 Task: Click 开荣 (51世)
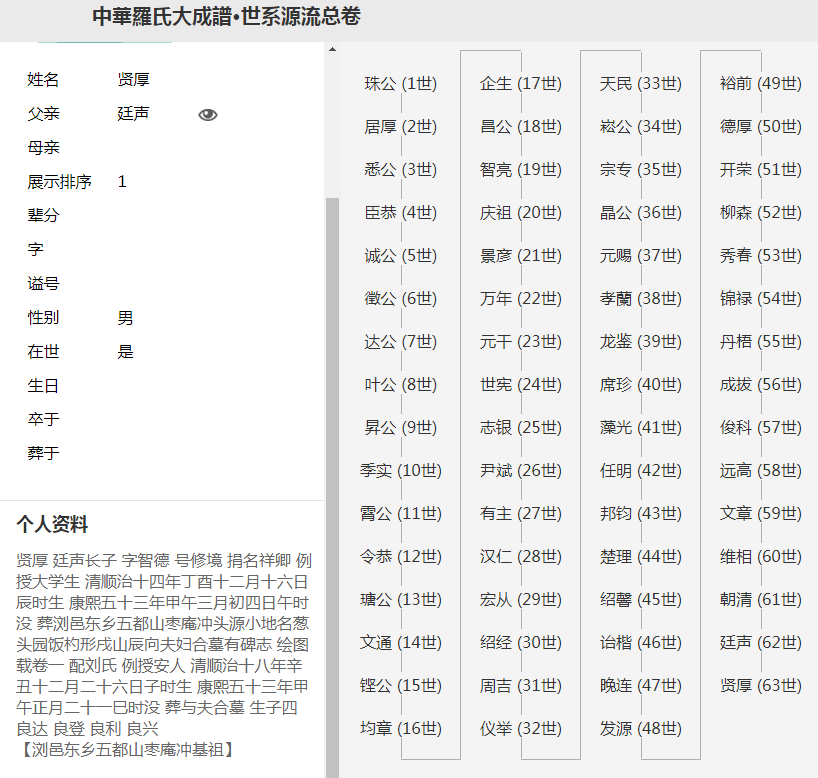tap(761, 170)
